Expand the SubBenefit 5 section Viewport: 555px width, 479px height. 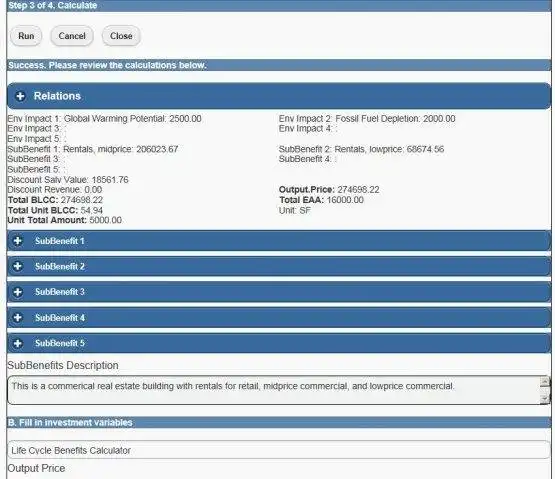click(x=279, y=343)
